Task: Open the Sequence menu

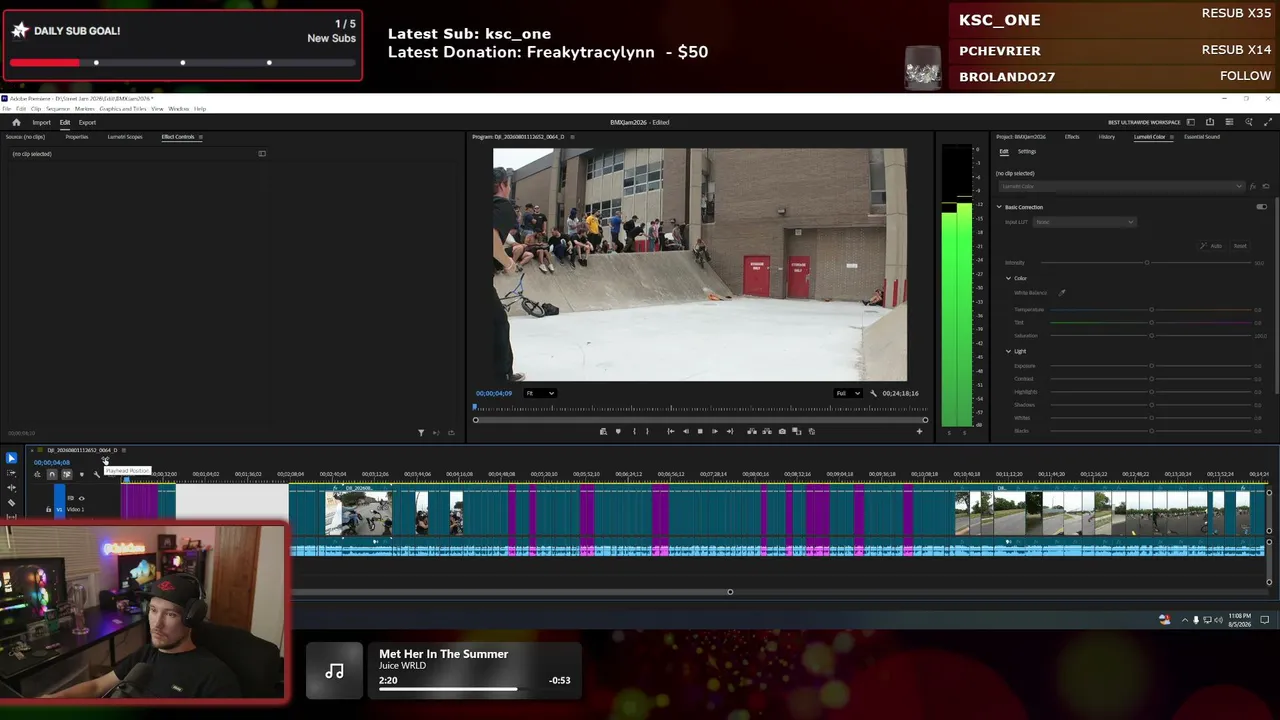Action: click(57, 108)
